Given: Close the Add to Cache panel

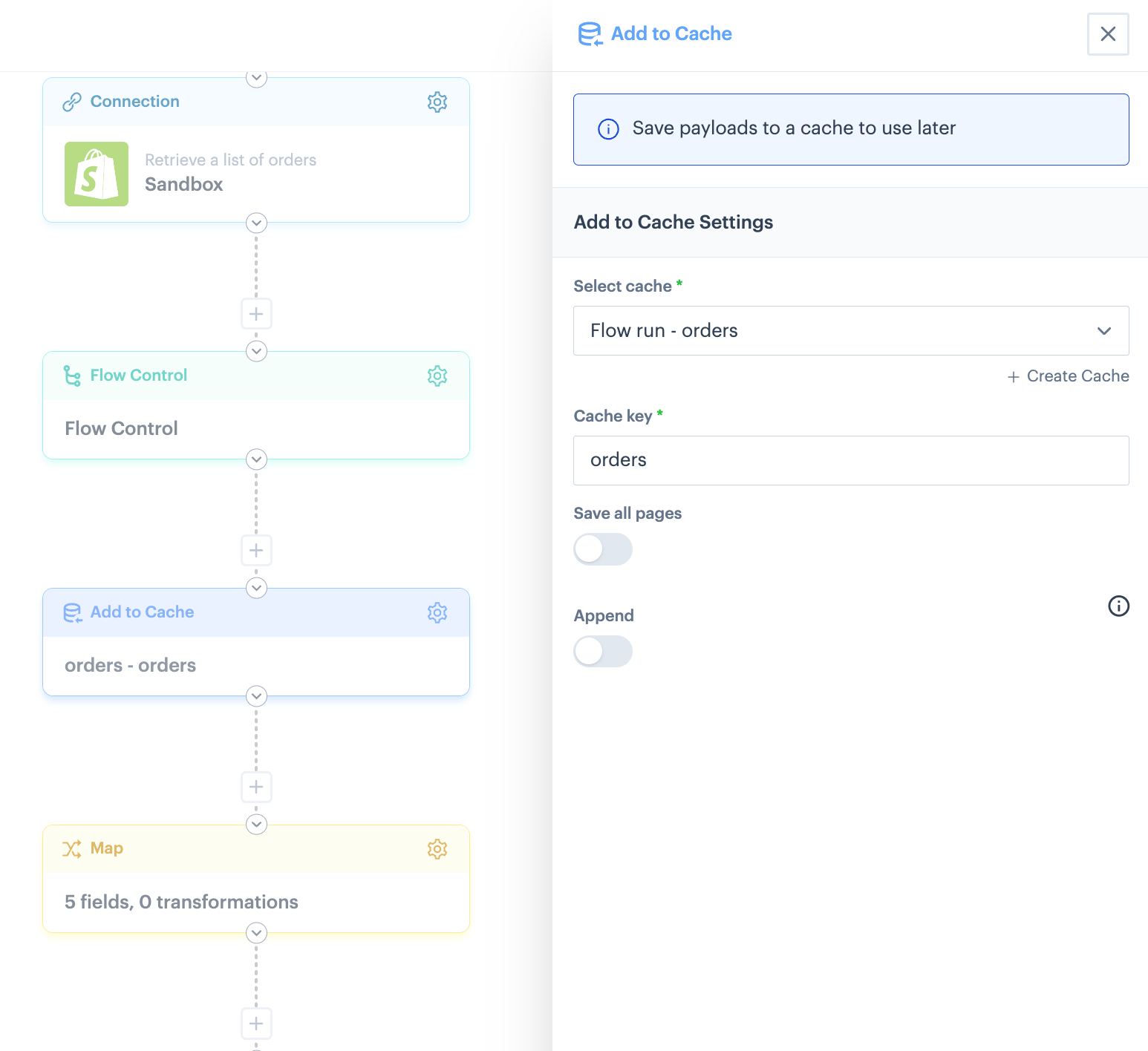Looking at the screenshot, I should pyautogui.click(x=1107, y=34).
